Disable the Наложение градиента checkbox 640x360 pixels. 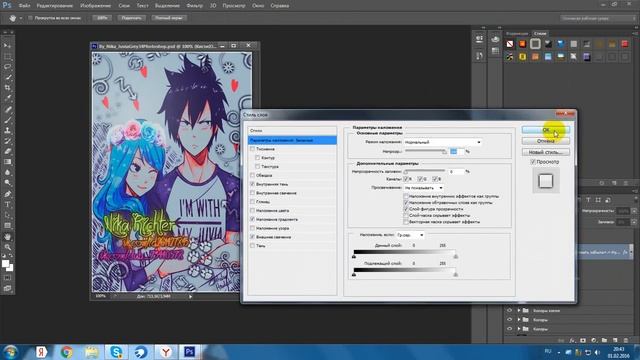[252, 219]
